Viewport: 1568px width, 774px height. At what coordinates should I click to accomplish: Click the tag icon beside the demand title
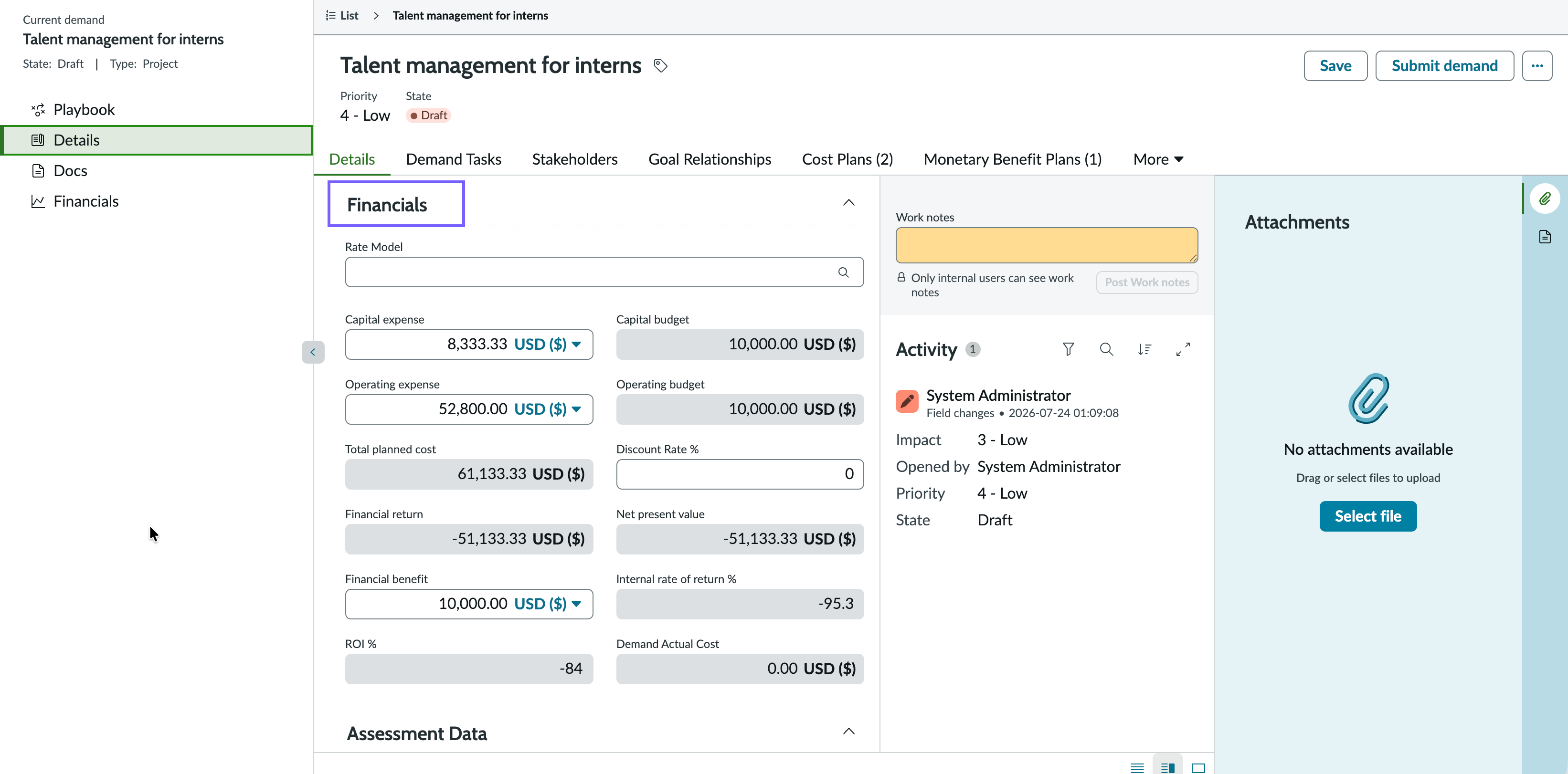coord(660,66)
